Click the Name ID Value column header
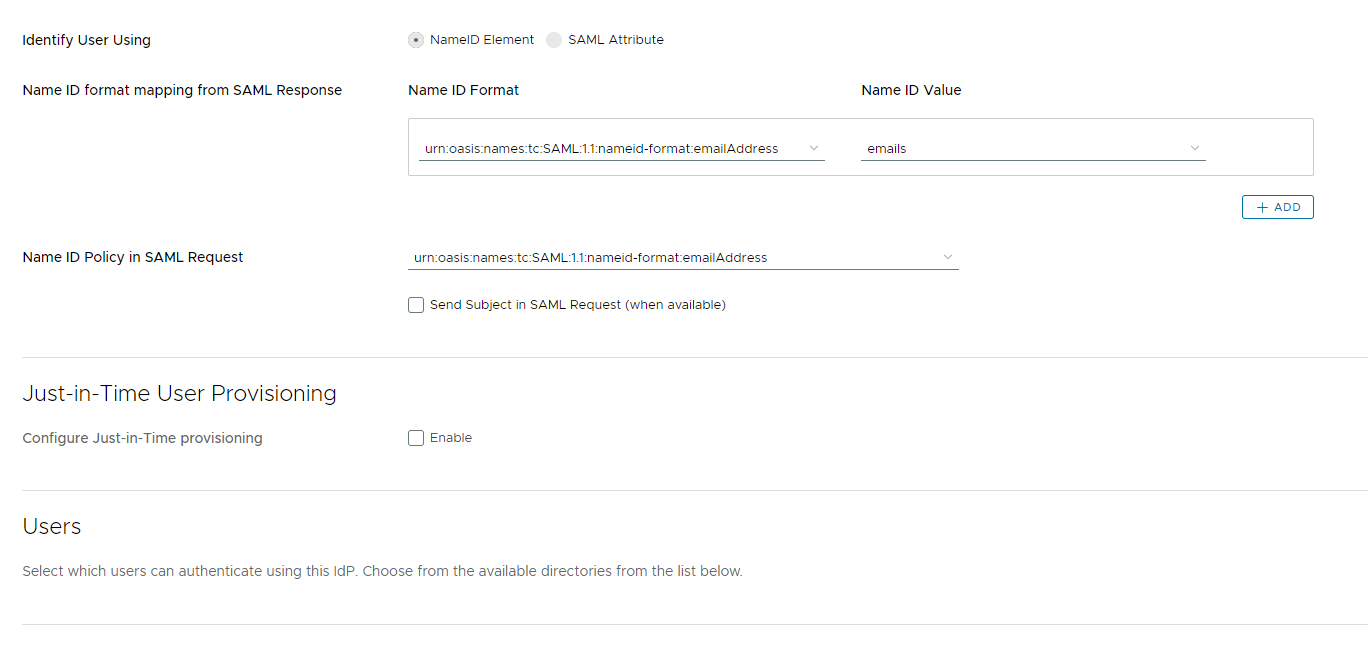Image resolution: width=1368 pixels, height=650 pixels. click(x=911, y=90)
